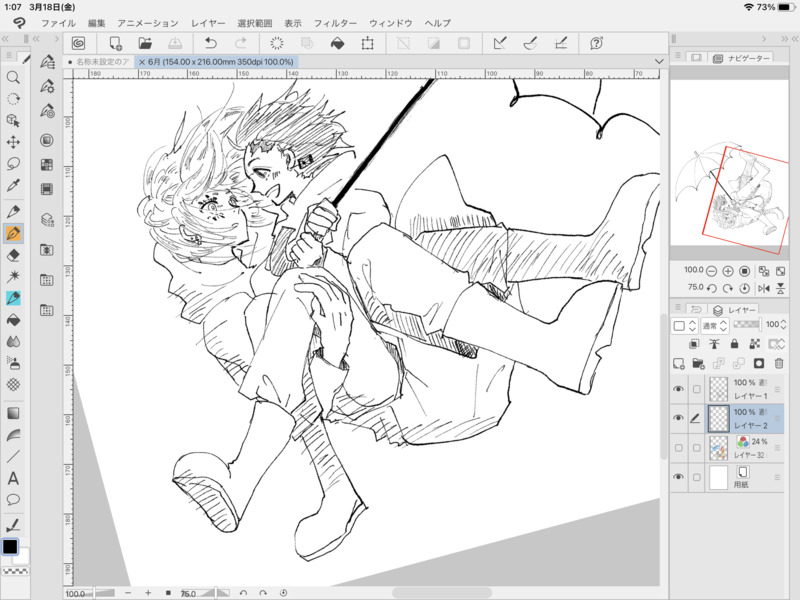Screen dimensions: 800x600
Task: Open the 編集 menu
Action: pyautogui.click(x=96, y=23)
